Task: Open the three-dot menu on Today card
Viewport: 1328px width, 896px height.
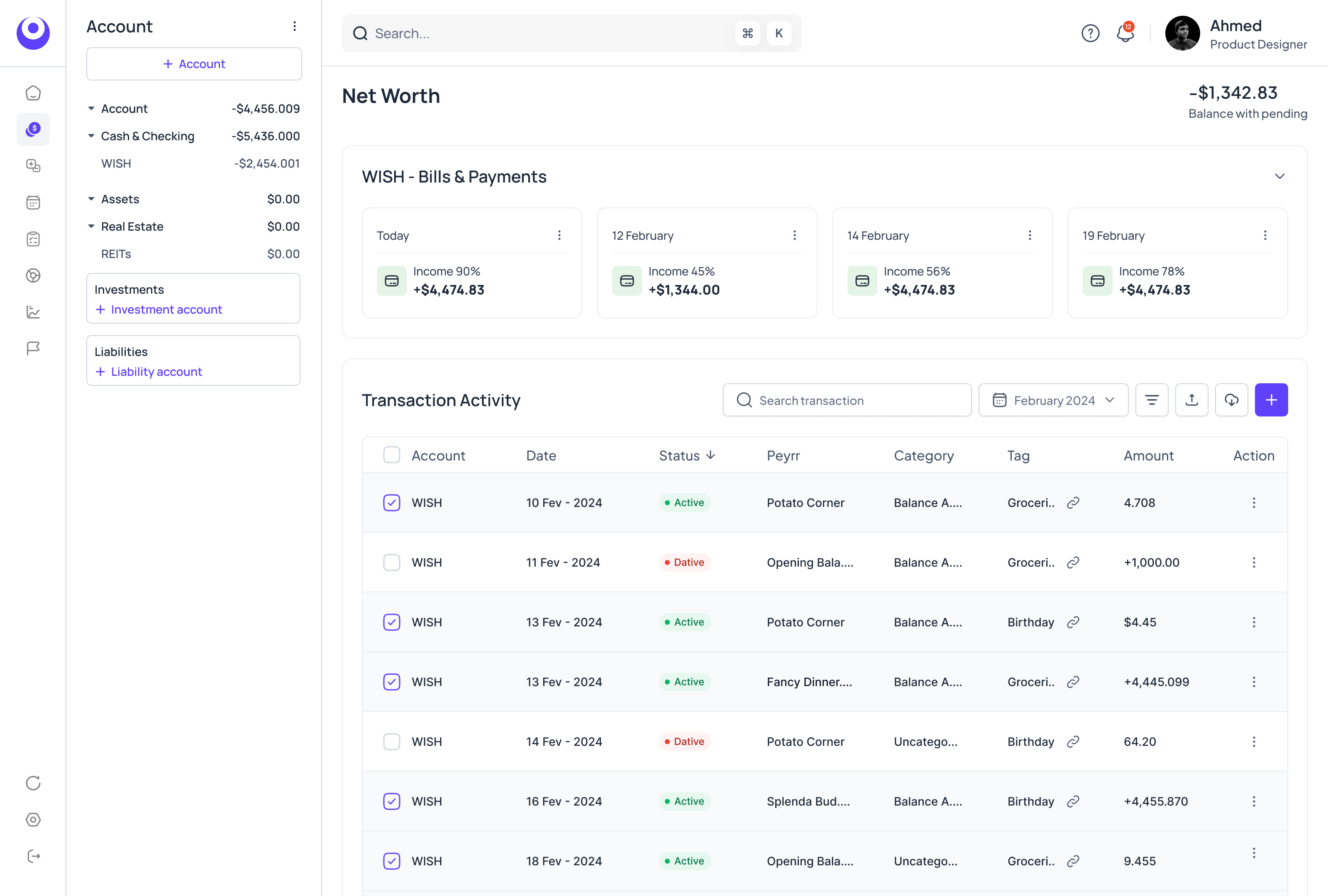Action: coord(559,235)
